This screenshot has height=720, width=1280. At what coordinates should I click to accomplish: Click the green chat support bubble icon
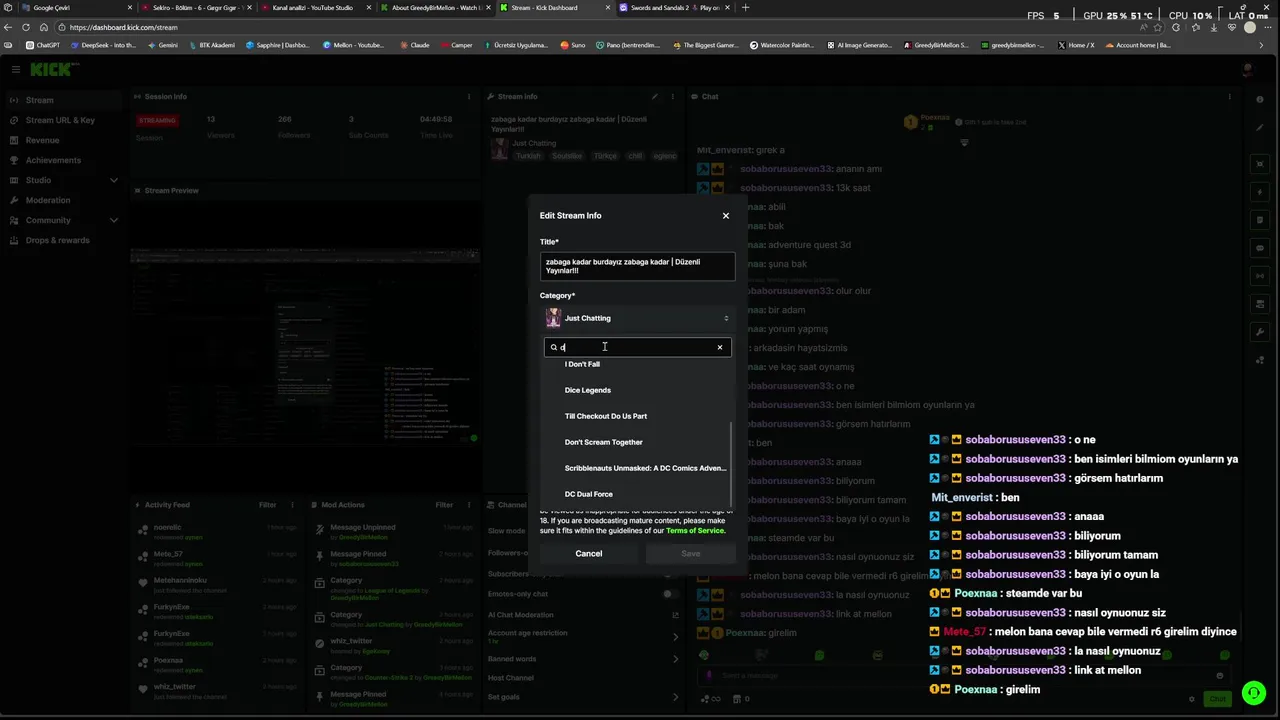(x=1253, y=693)
